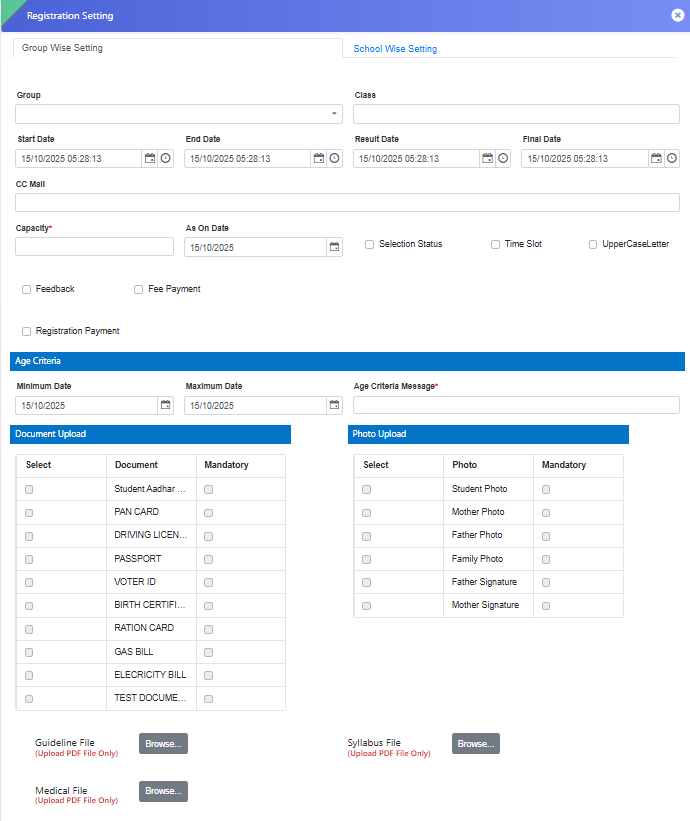Image resolution: width=690 pixels, height=821 pixels.
Task: Enable the Selection Status checkbox
Action: (x=370, y=244)
